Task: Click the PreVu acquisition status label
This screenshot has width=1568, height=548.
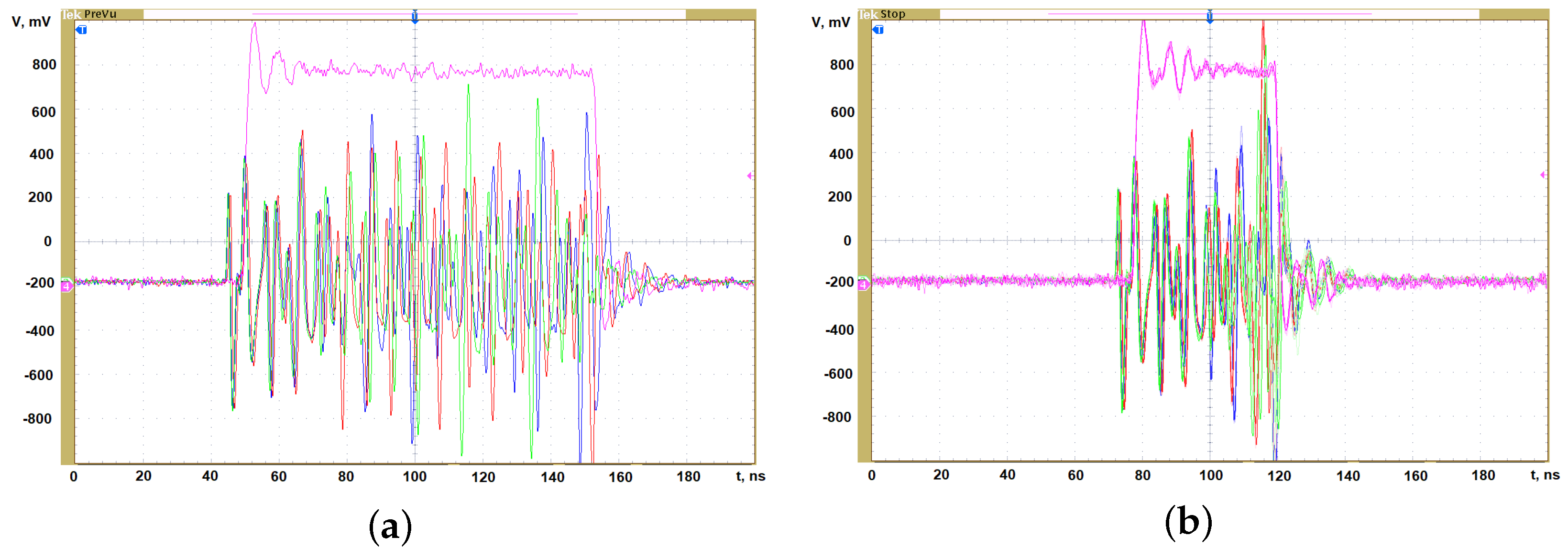Action: 100,14
